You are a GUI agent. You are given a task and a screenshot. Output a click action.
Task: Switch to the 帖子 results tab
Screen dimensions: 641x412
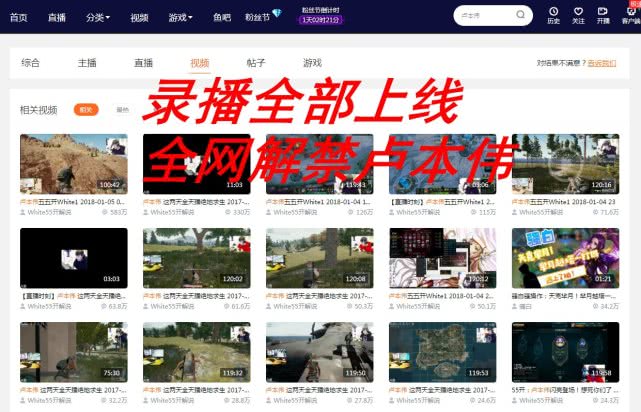click(x=256, y=63)
